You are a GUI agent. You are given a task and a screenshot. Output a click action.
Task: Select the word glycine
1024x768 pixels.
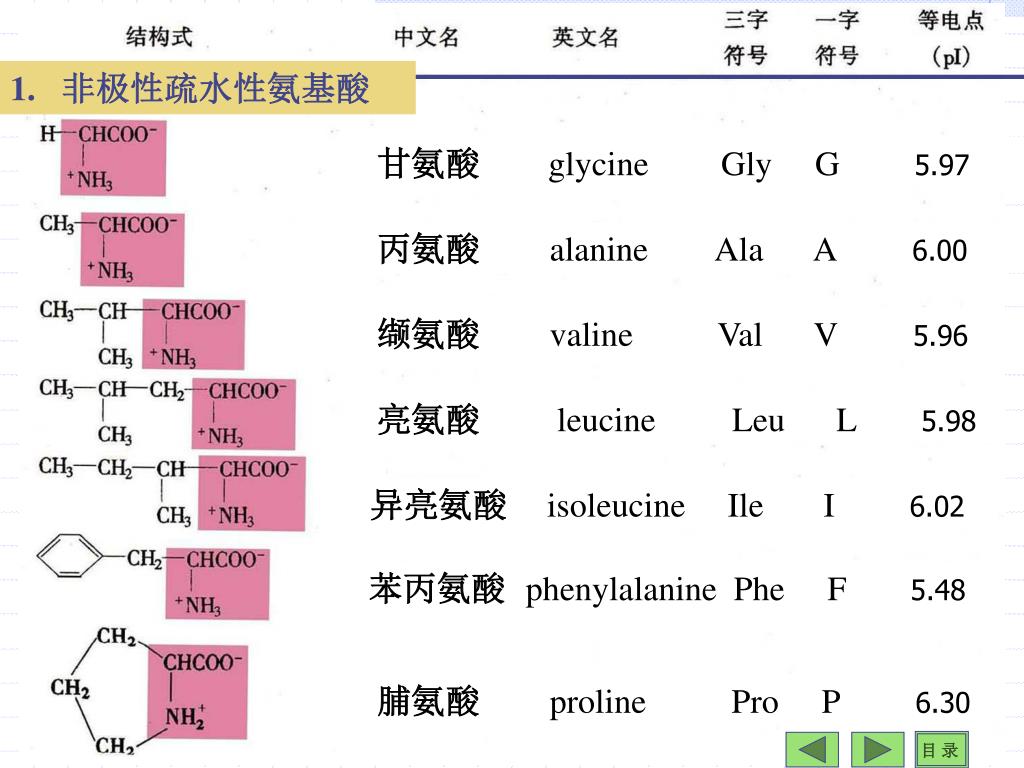pos(598,165)
